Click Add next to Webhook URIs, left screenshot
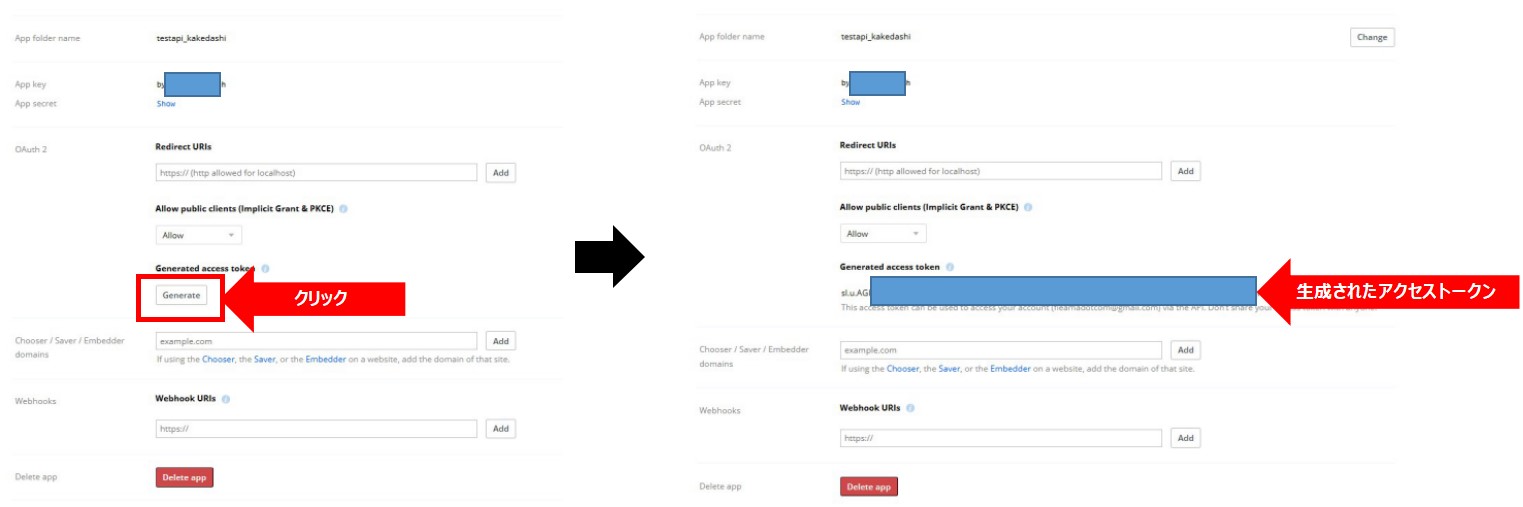Screen dimensions: 1523x507 [x=501, y=428]
